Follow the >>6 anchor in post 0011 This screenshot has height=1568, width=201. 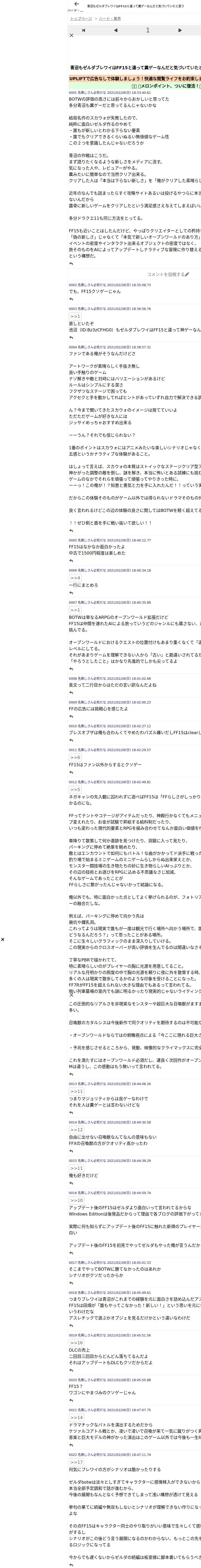click(75, 757)
